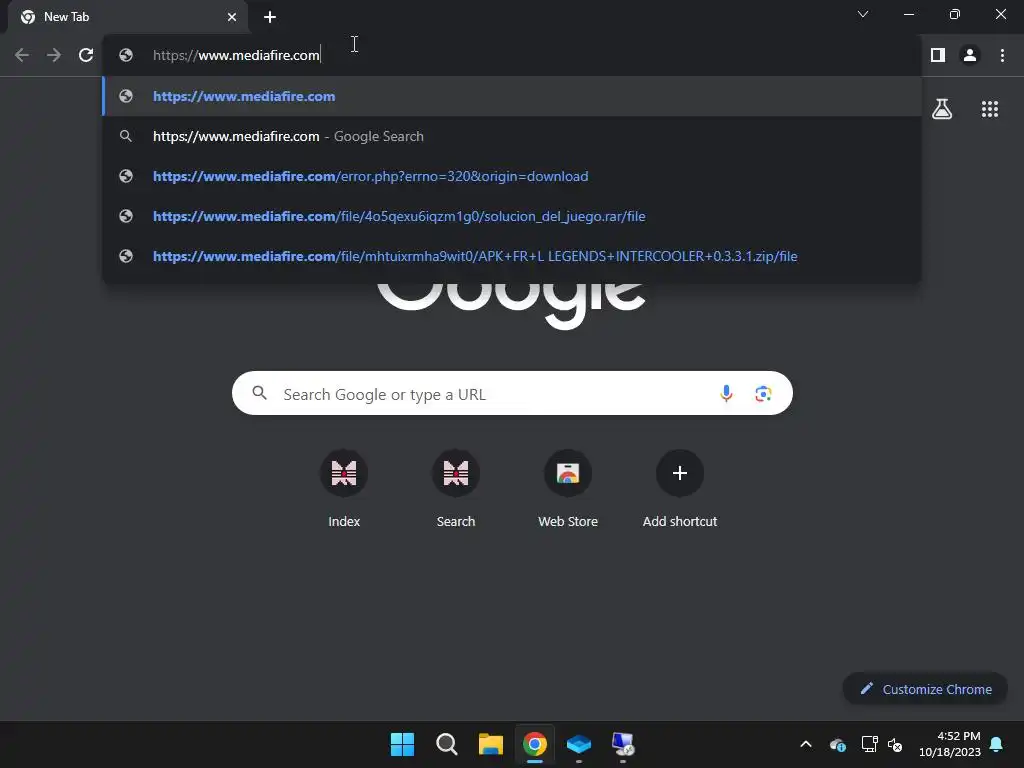Open the error.php?errno=320 suggestion
The height and width of the screenshot is (768, 1024).
(512, 176)
